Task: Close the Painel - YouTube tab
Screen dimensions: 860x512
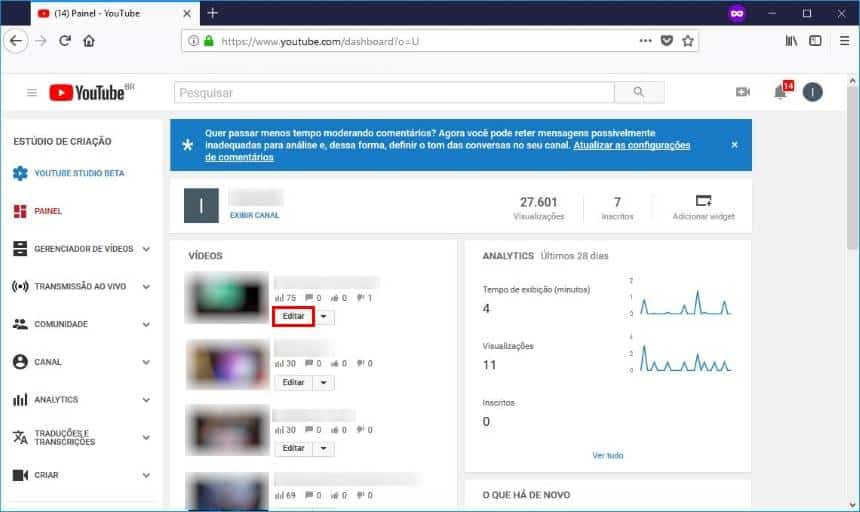Action: pos(186,14)
